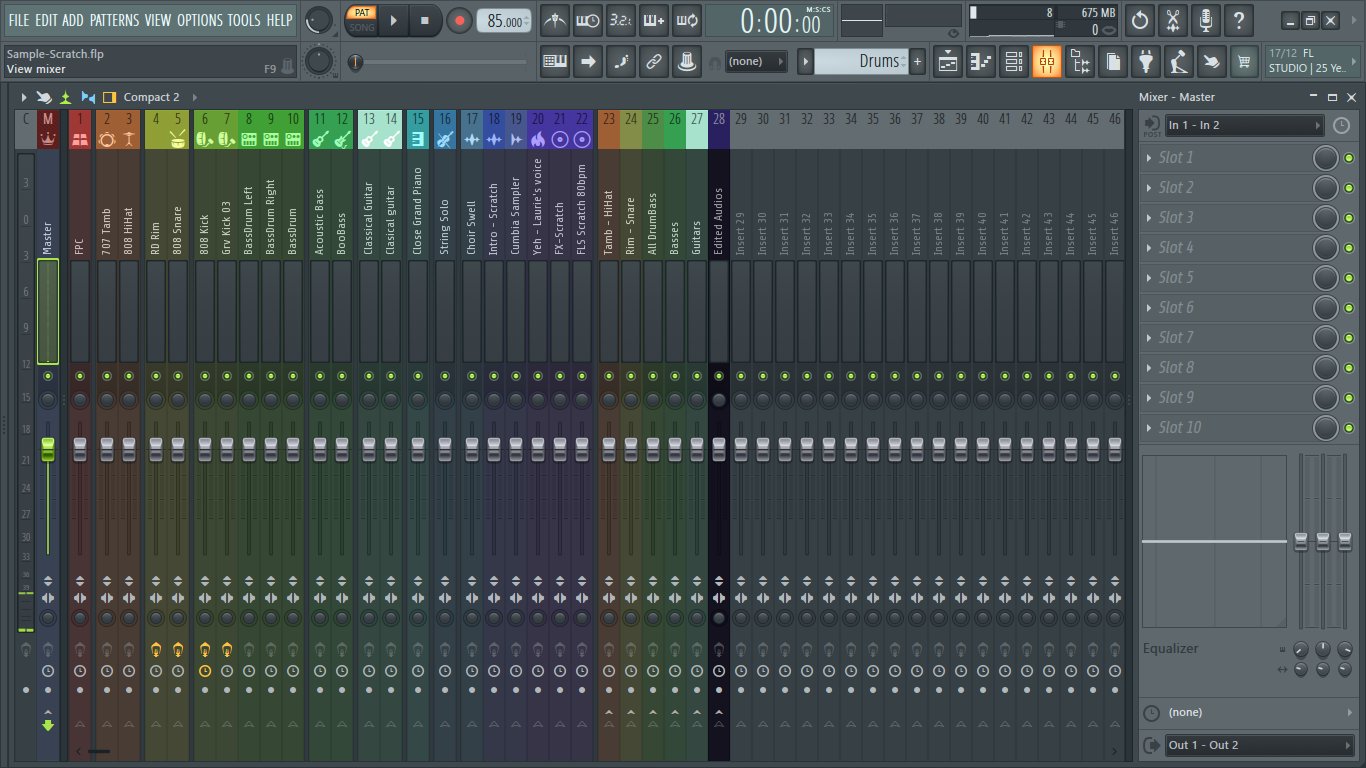Viewport: 1366px width, 768px height.
Task: Open the Playlist view from the toolbar
Action: pos(948,62)
